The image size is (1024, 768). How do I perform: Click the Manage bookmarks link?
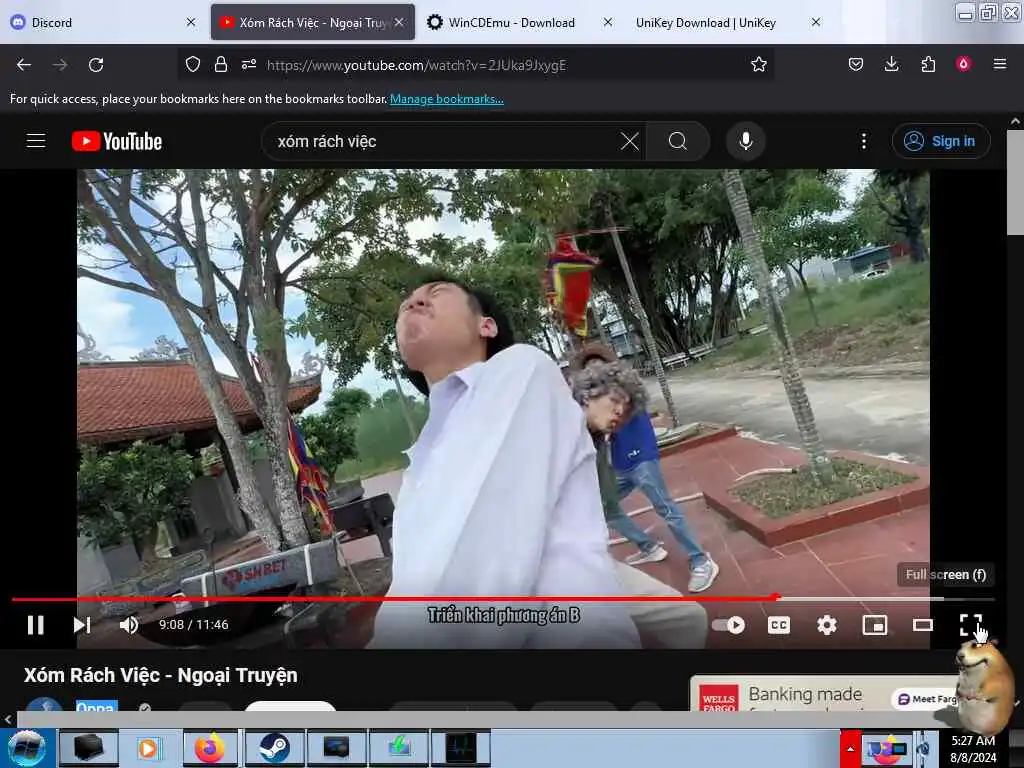(x=447, y=99)
